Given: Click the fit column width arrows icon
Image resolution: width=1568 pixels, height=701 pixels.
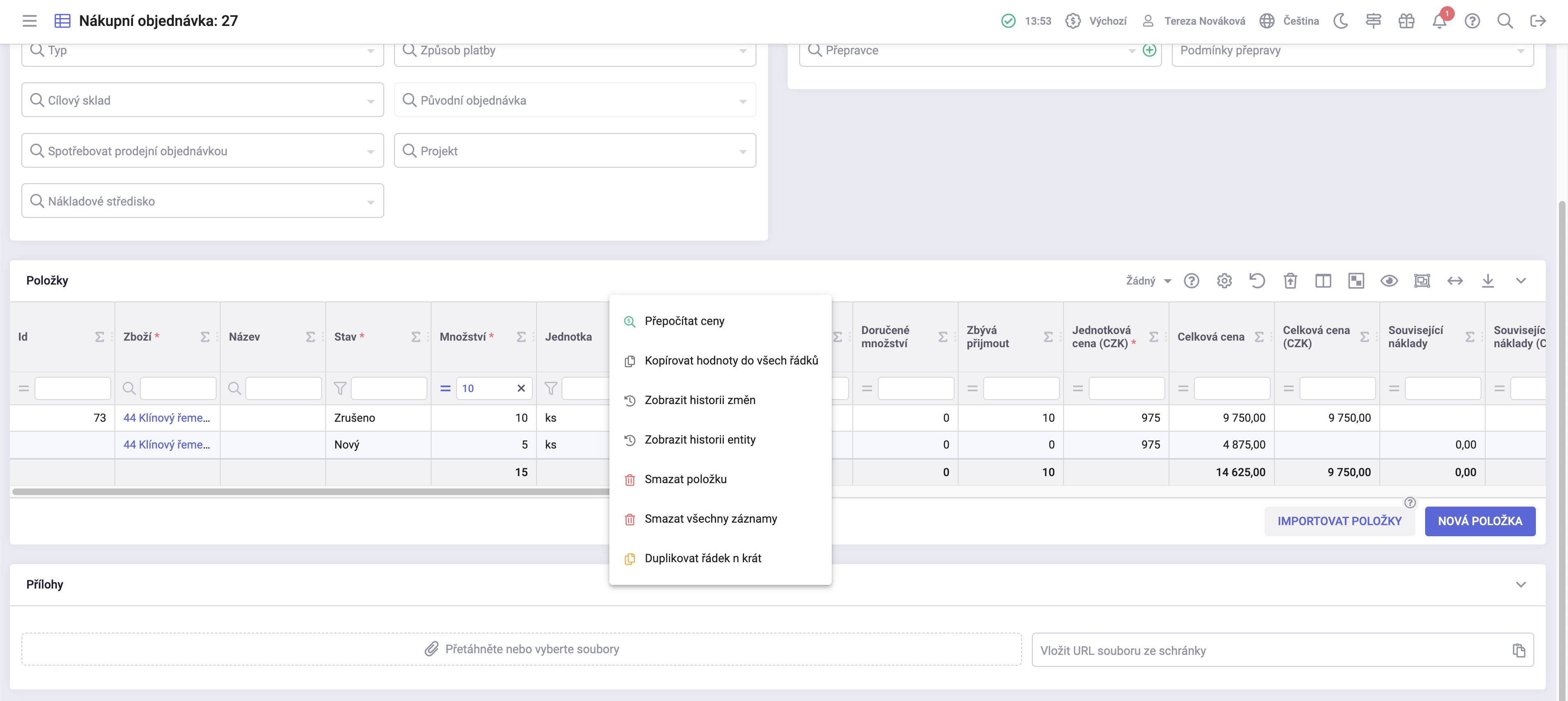Looking at the screenshot, I should pos(1455,281).
